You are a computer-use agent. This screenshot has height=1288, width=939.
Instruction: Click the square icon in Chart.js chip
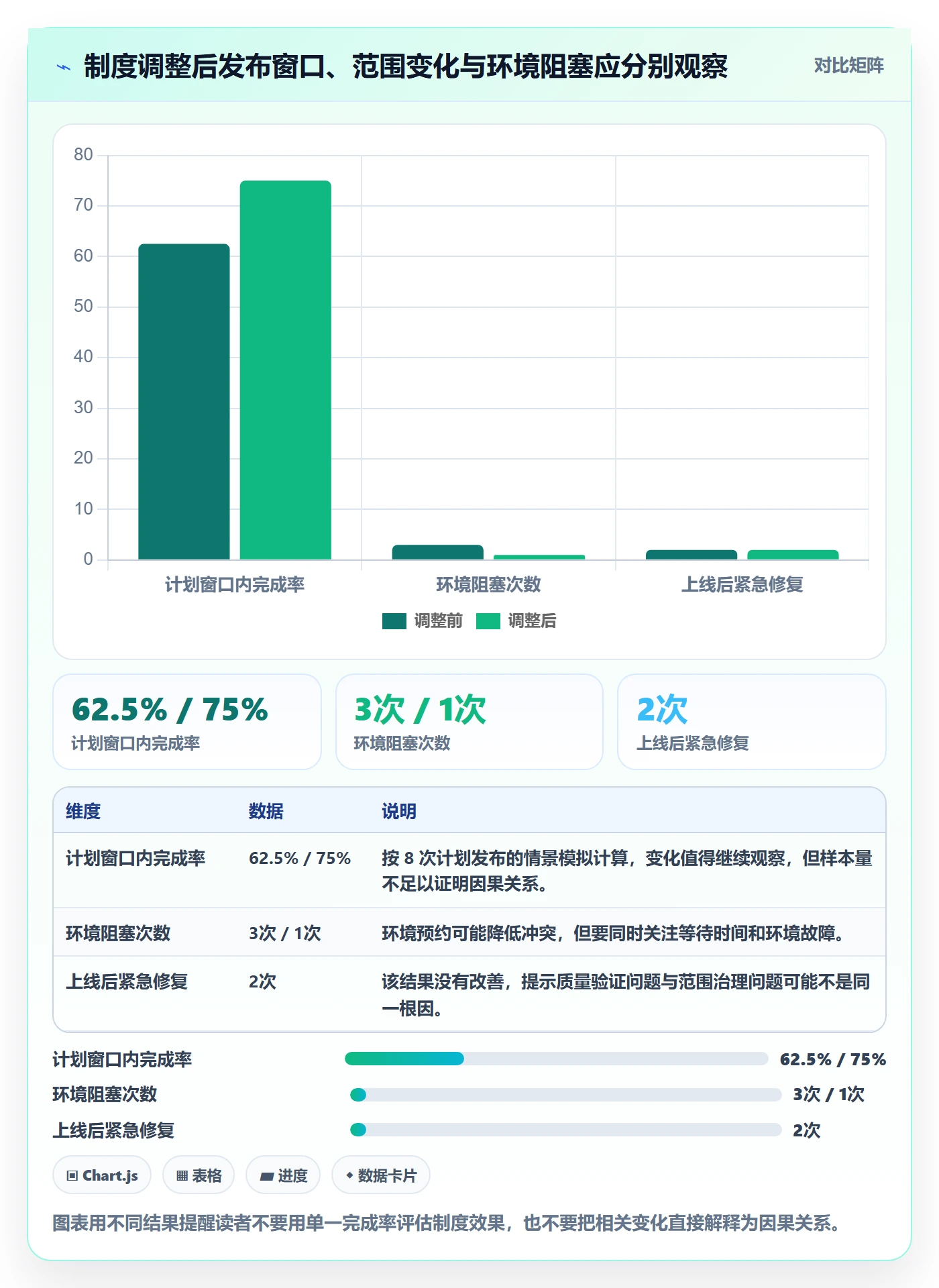(x=72, y=1175)
